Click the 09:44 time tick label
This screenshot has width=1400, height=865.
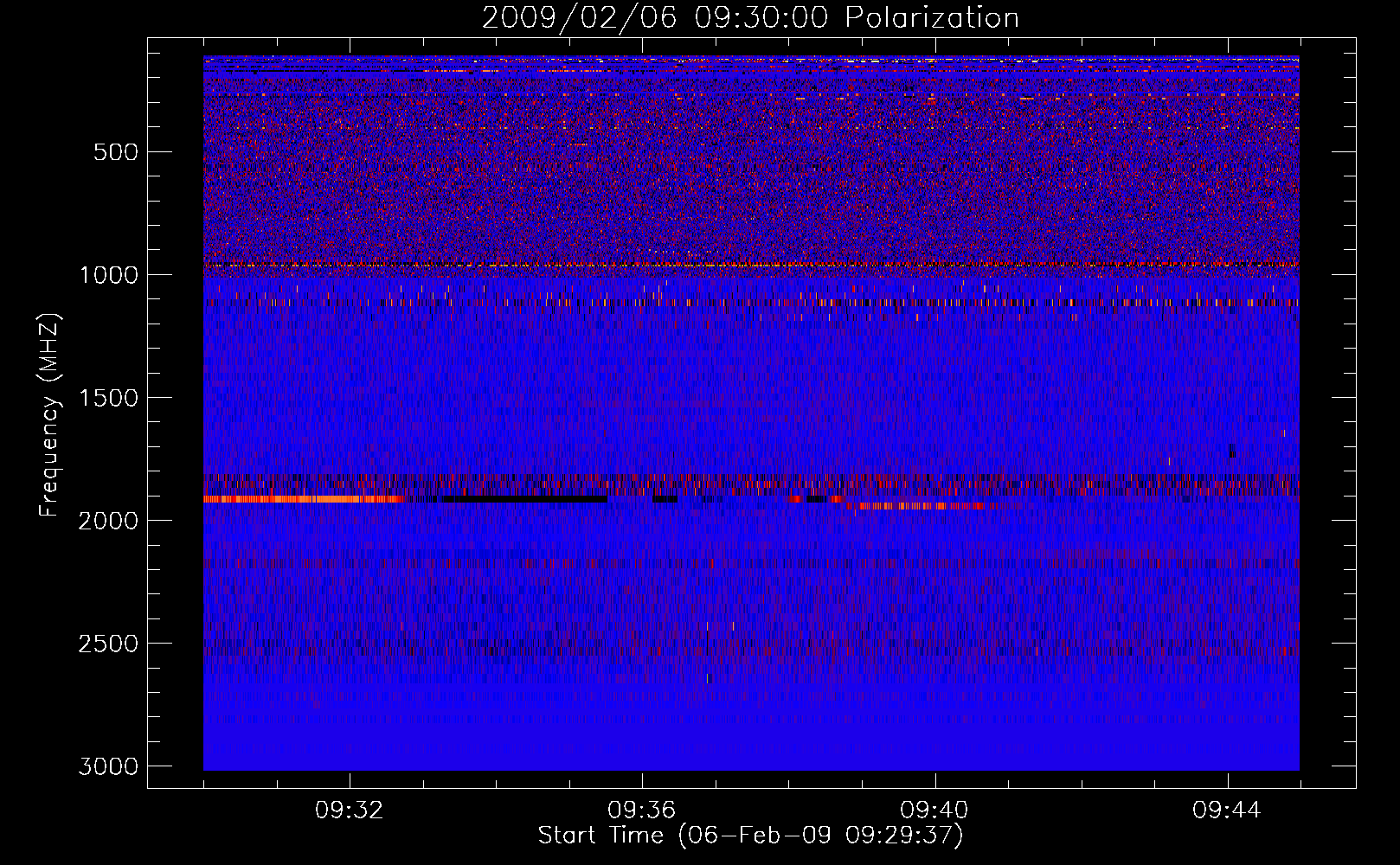pos(1227,811)
